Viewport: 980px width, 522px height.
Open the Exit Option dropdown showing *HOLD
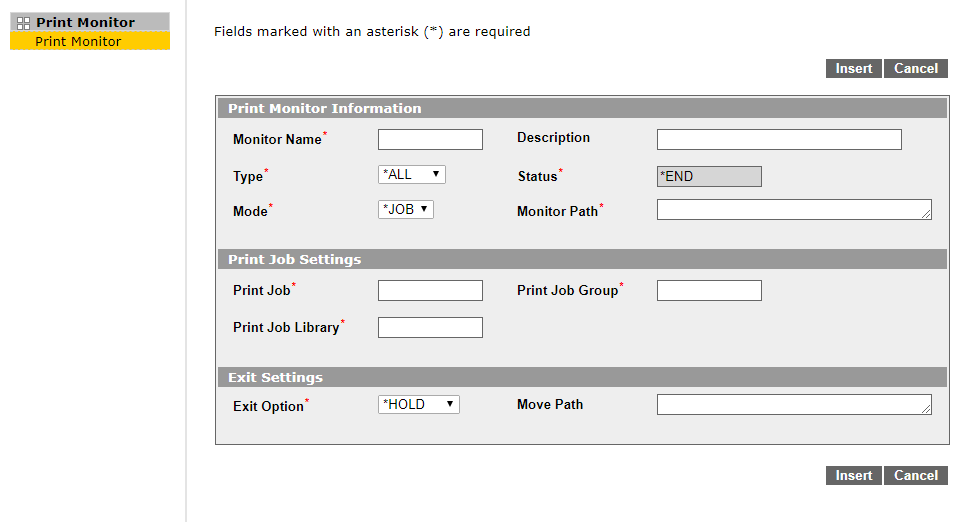click(418, 404)
